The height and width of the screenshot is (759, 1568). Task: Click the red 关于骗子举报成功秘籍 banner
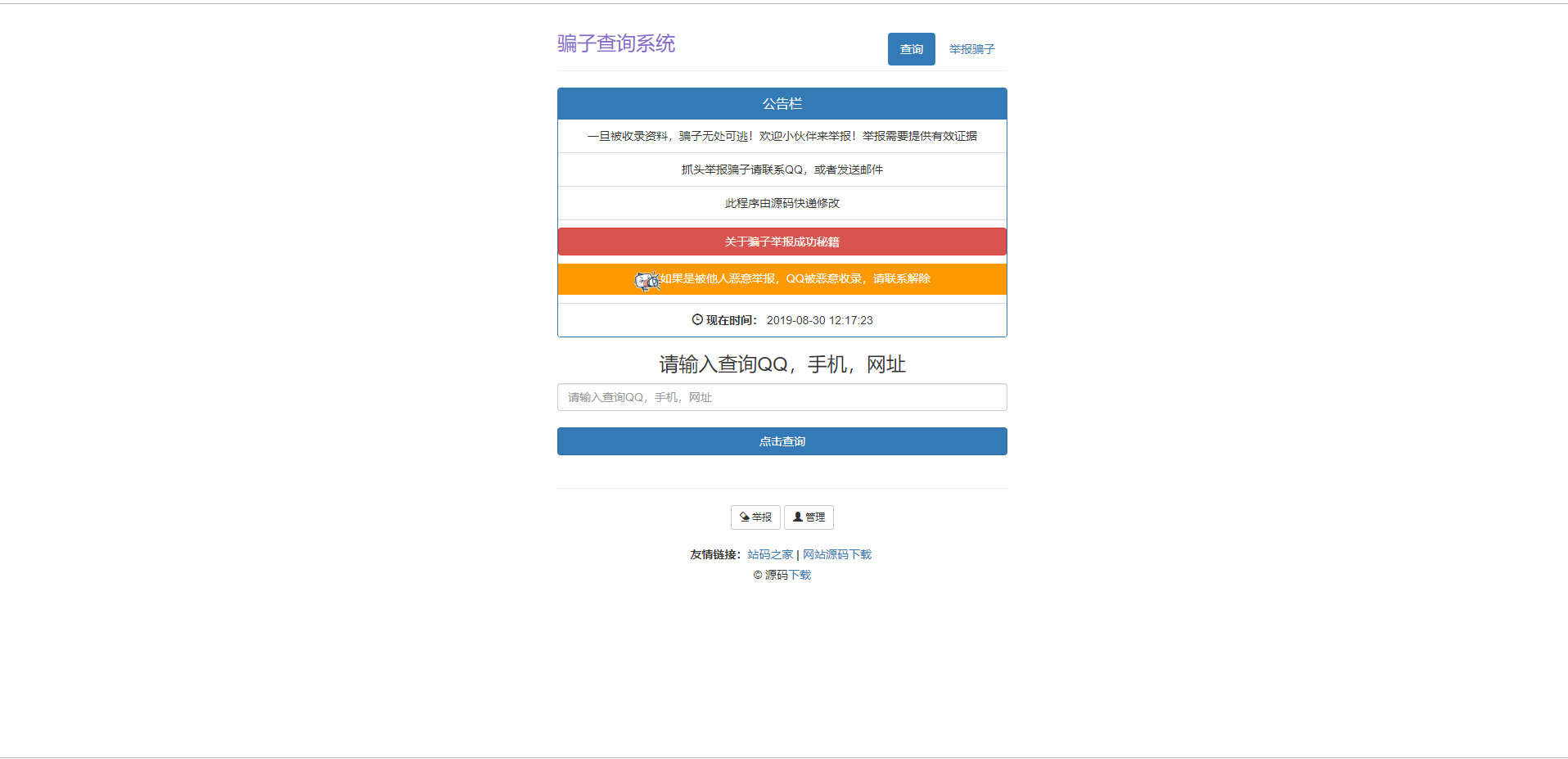point(782,241)
